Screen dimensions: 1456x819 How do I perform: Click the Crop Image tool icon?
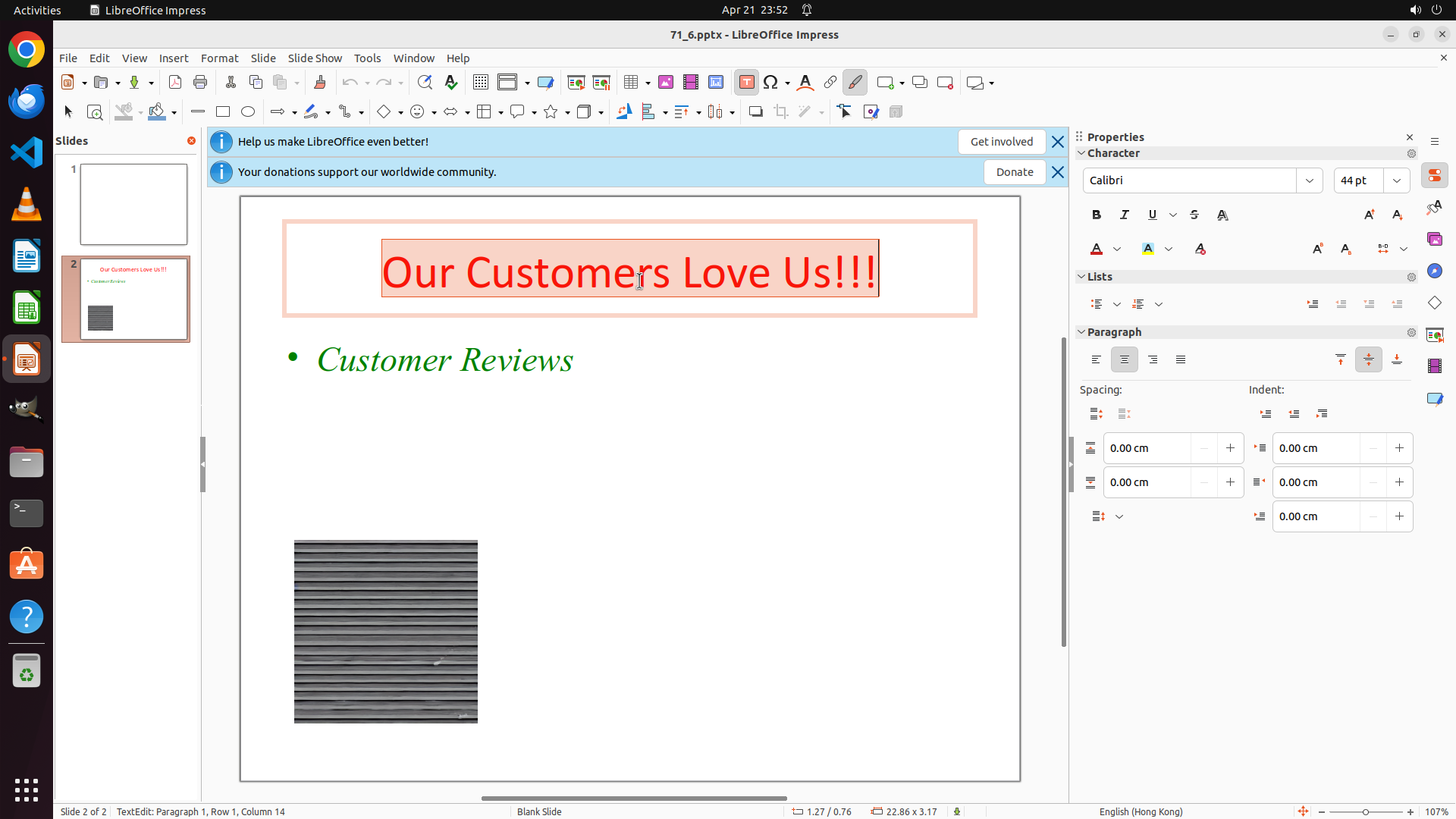click(x=781, y=112)
